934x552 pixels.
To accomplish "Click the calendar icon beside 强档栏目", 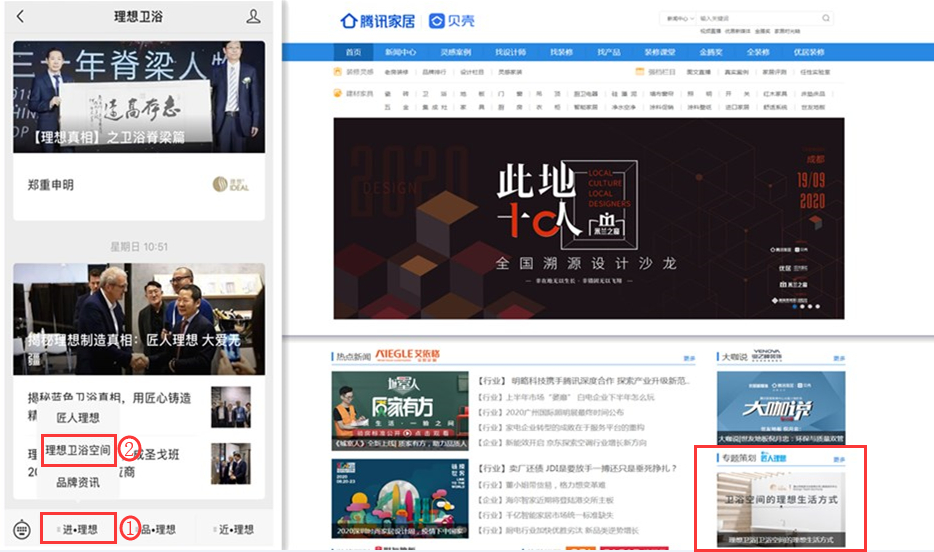I will 640,71.
